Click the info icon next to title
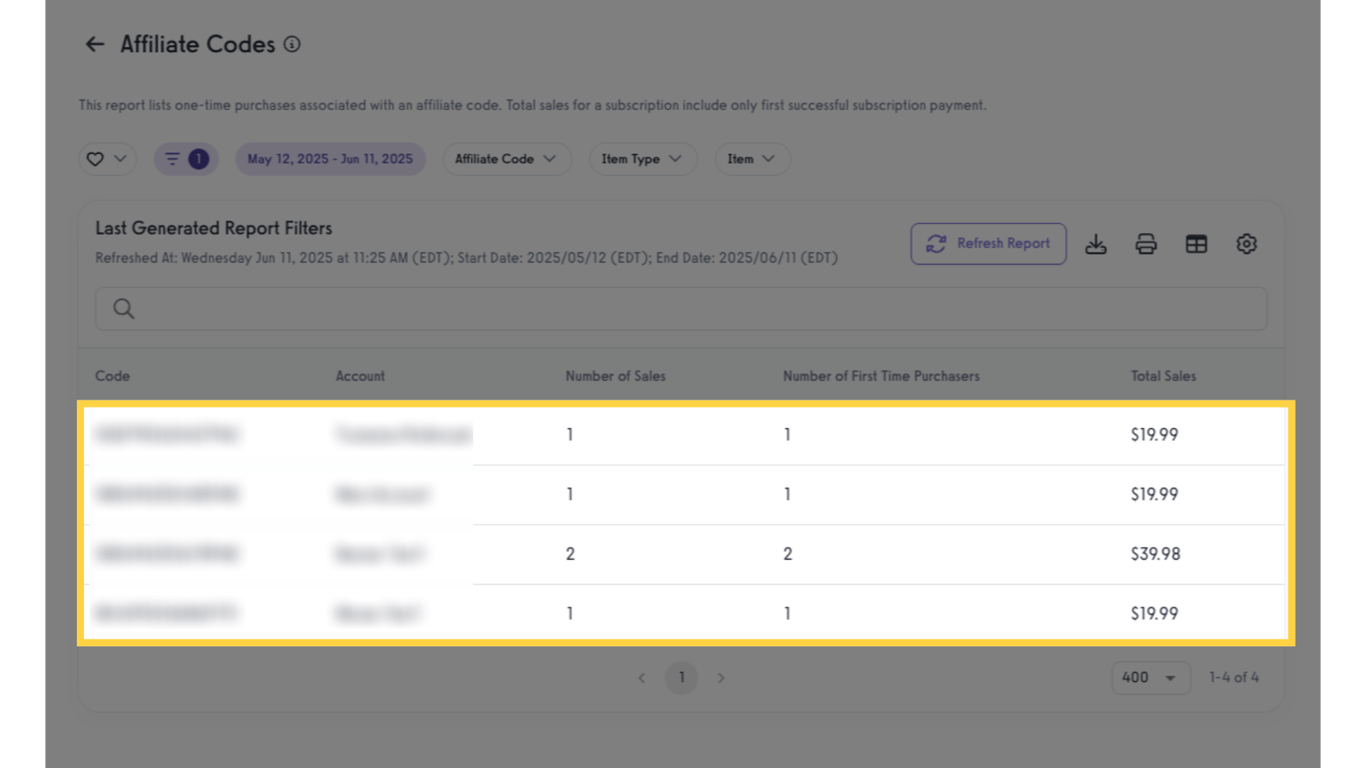Viewport: 1366px width, 768px height. (x=292, y=44)
